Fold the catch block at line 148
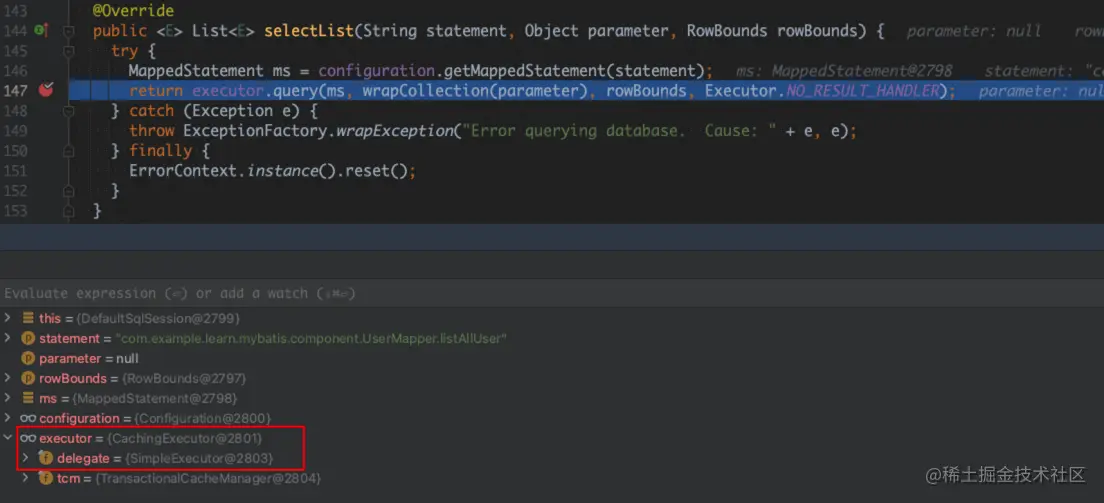 tap(68, 111)
